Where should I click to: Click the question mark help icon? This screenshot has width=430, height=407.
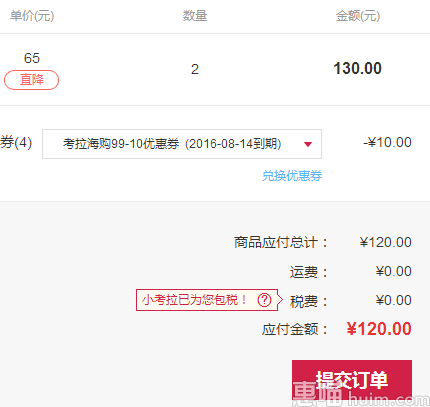coord(264,300)
